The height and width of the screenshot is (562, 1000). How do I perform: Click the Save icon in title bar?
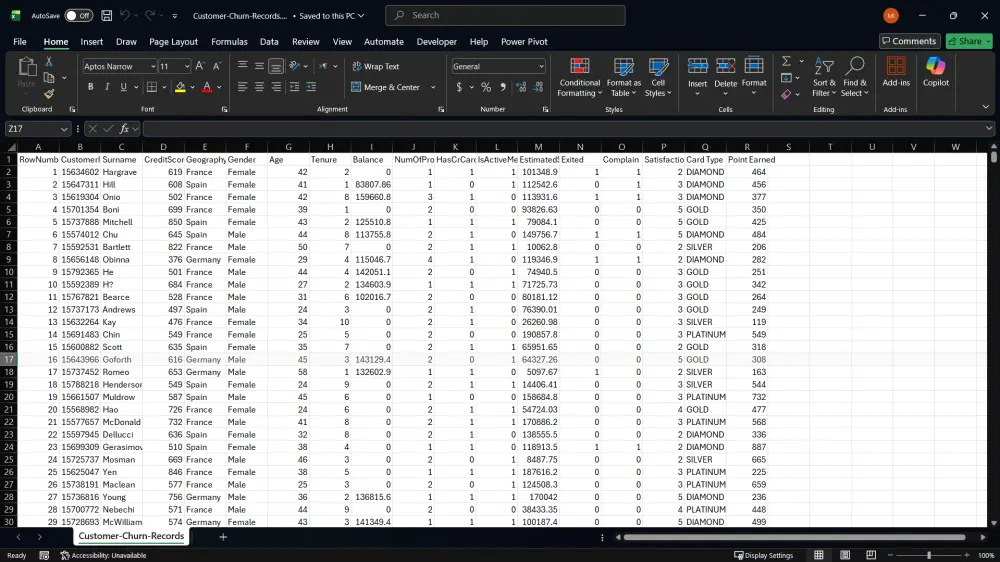click(x=107, y=15)
